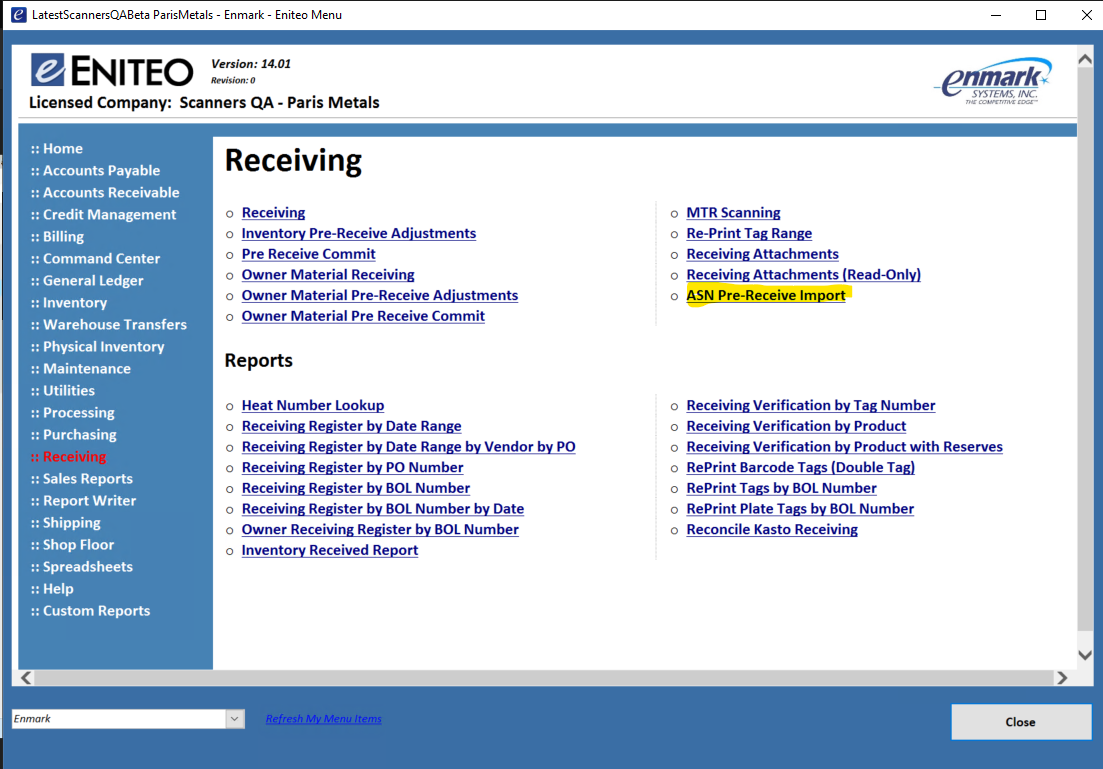1103x769 pixels.
Task: Open MTR Scanning
Action: (x=733, y=212)
